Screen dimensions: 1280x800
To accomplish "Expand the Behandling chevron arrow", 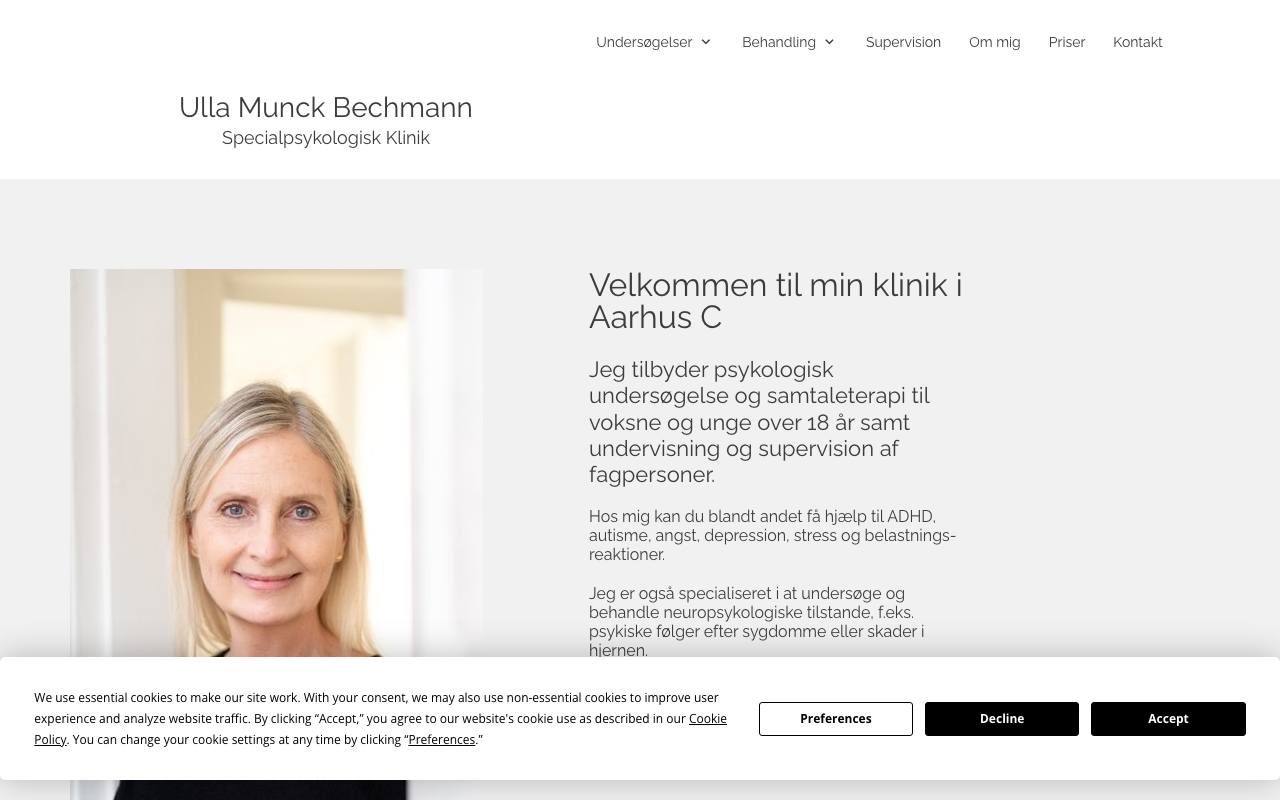I will click(829, 42).
